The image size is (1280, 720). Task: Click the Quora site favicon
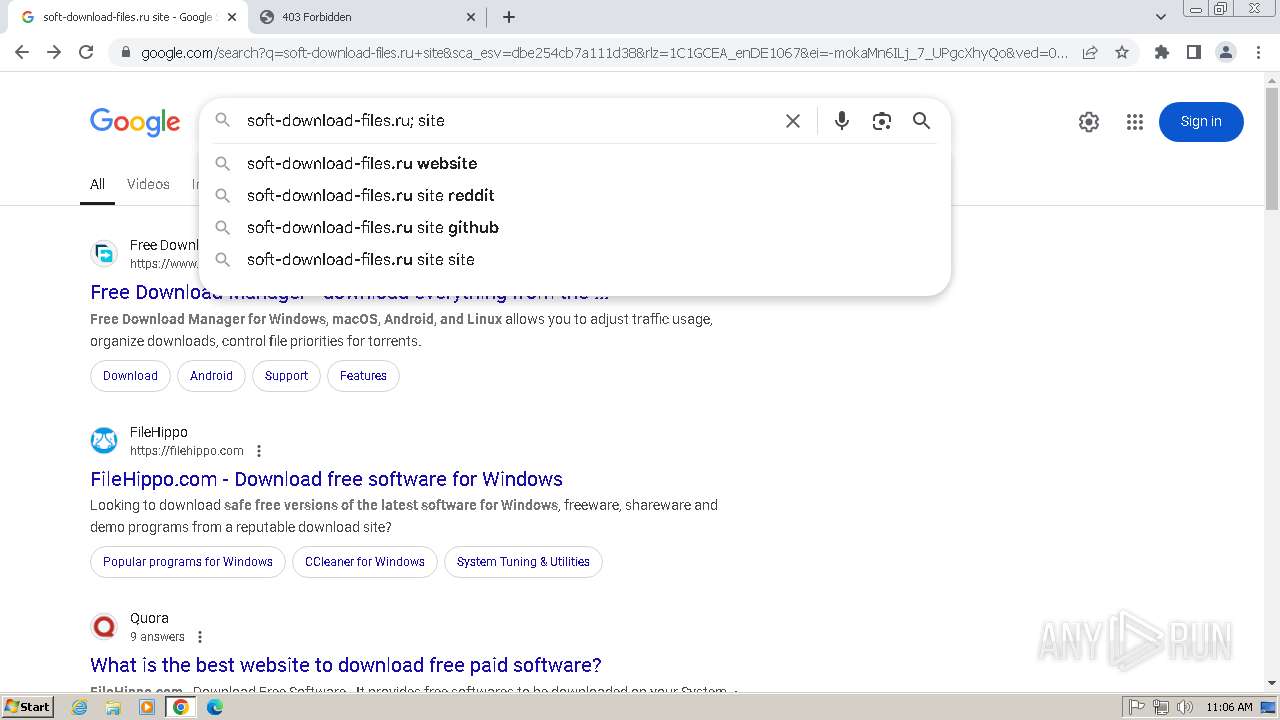104,626
